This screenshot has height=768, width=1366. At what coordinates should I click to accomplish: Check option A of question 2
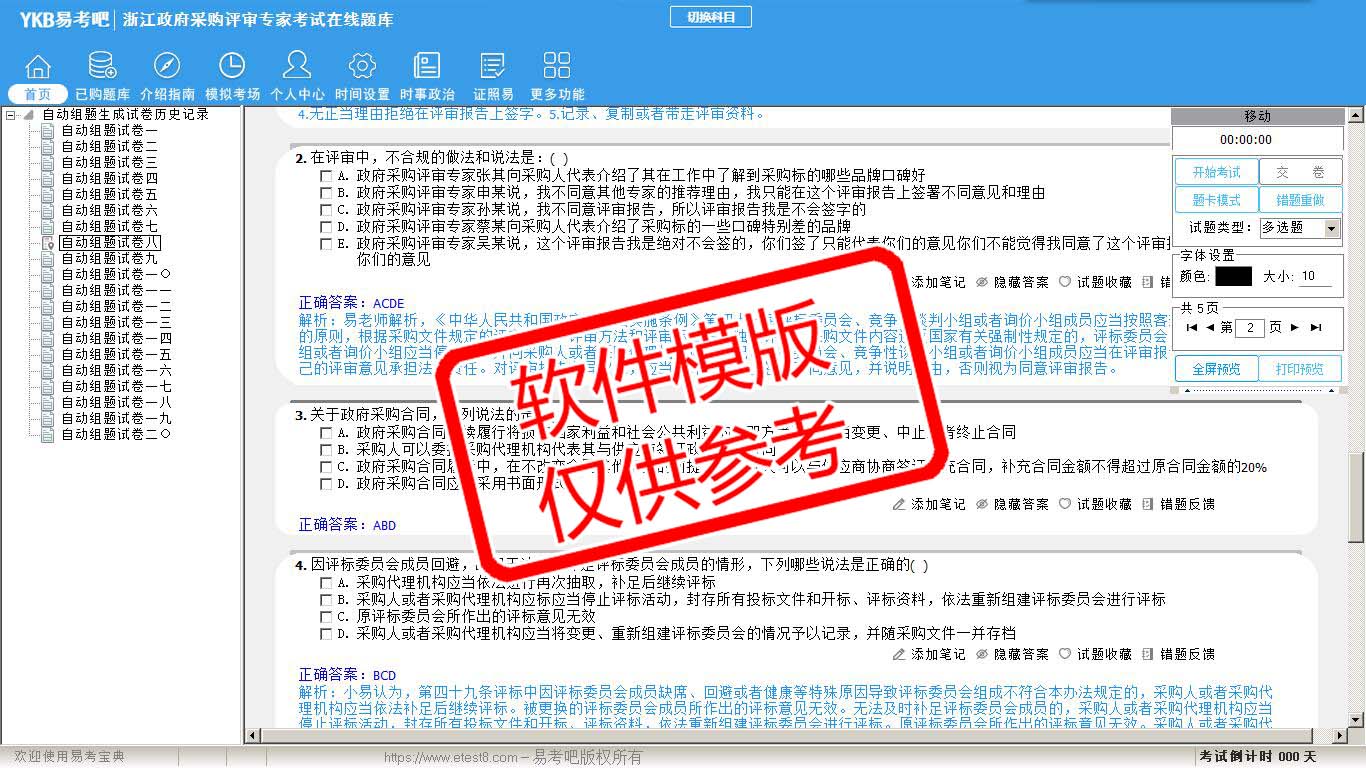(x=326, y=176)
